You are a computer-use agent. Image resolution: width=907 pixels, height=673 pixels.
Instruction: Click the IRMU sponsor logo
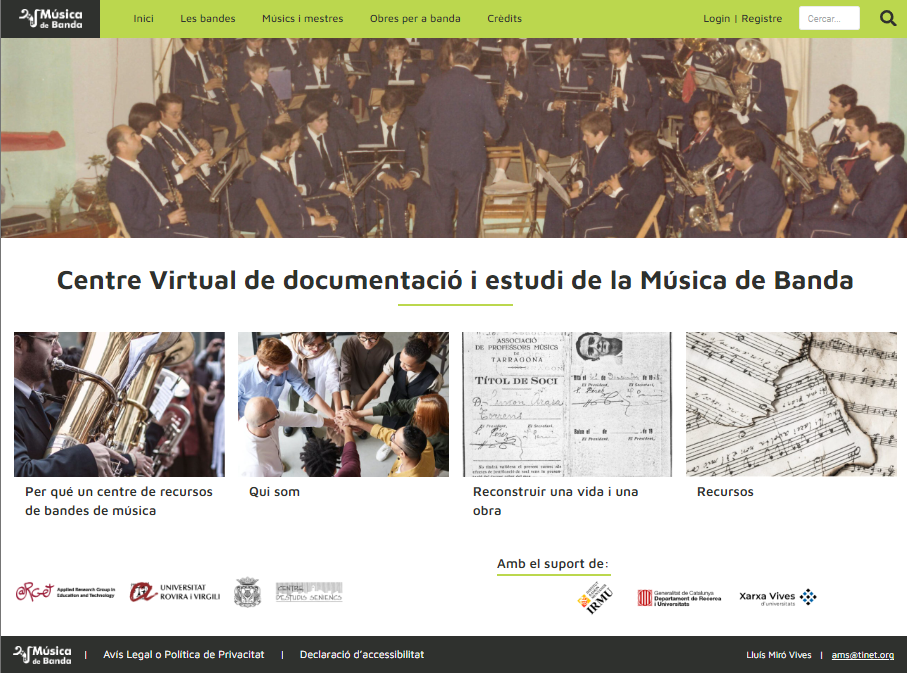point(595,598)
